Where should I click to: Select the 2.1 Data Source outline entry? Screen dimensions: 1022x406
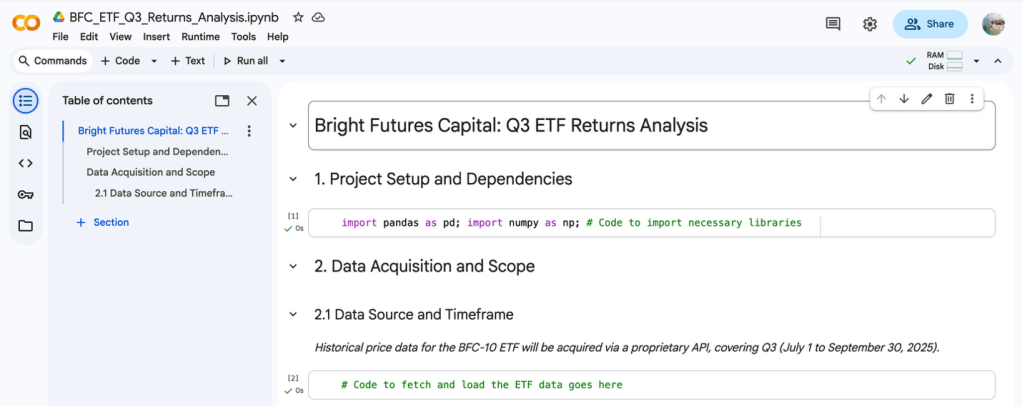point(163,193)
